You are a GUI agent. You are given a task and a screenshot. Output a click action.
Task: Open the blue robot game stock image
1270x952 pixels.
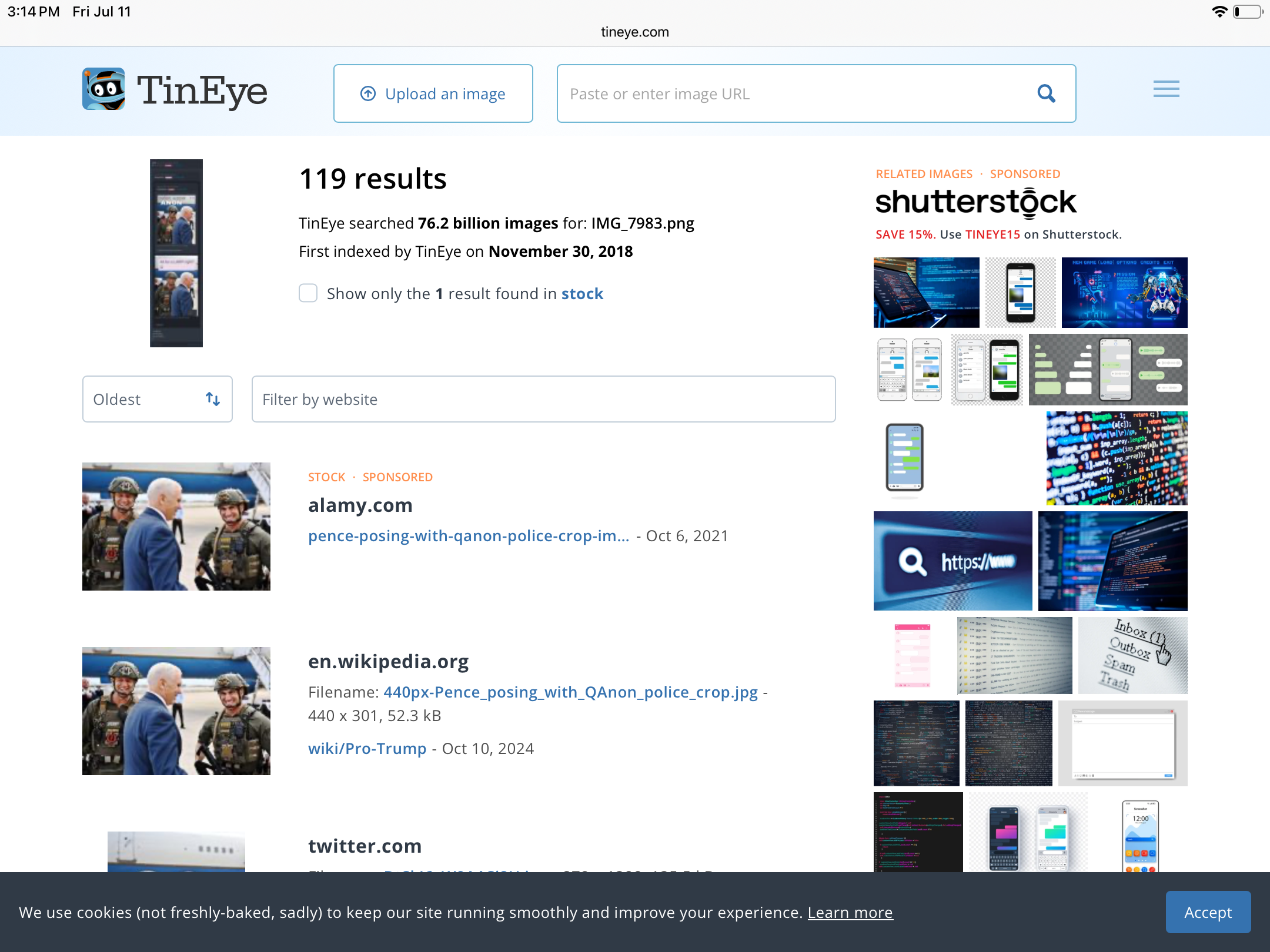point(1124,292)
